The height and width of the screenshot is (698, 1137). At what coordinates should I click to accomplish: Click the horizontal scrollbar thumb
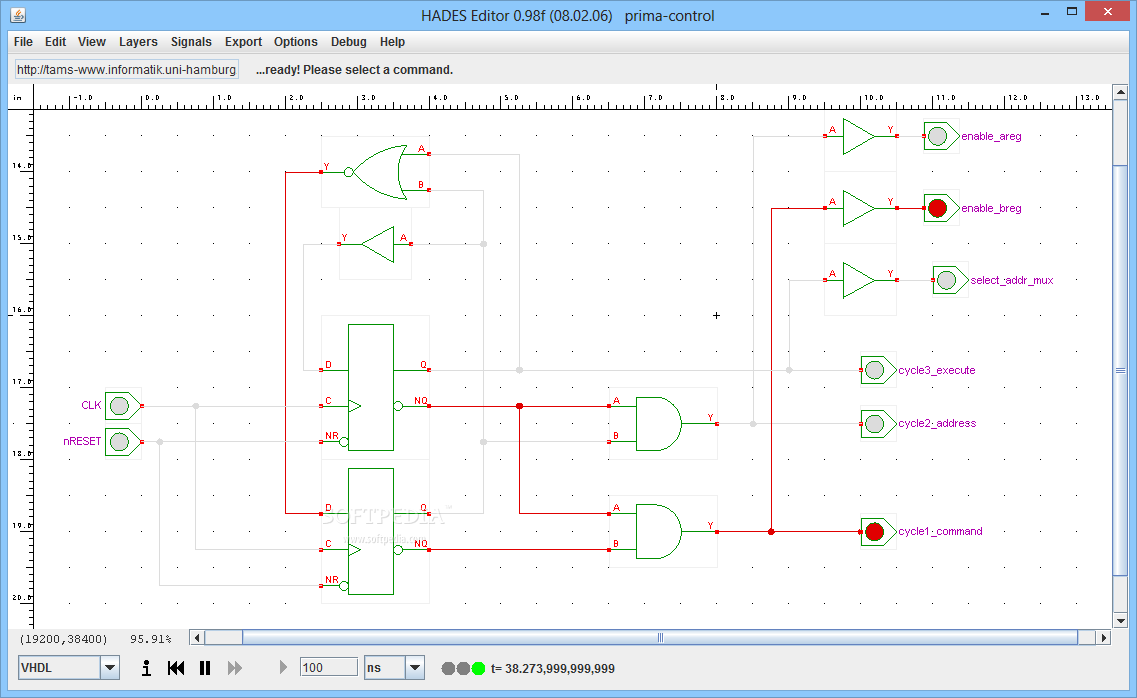(660, 638)
